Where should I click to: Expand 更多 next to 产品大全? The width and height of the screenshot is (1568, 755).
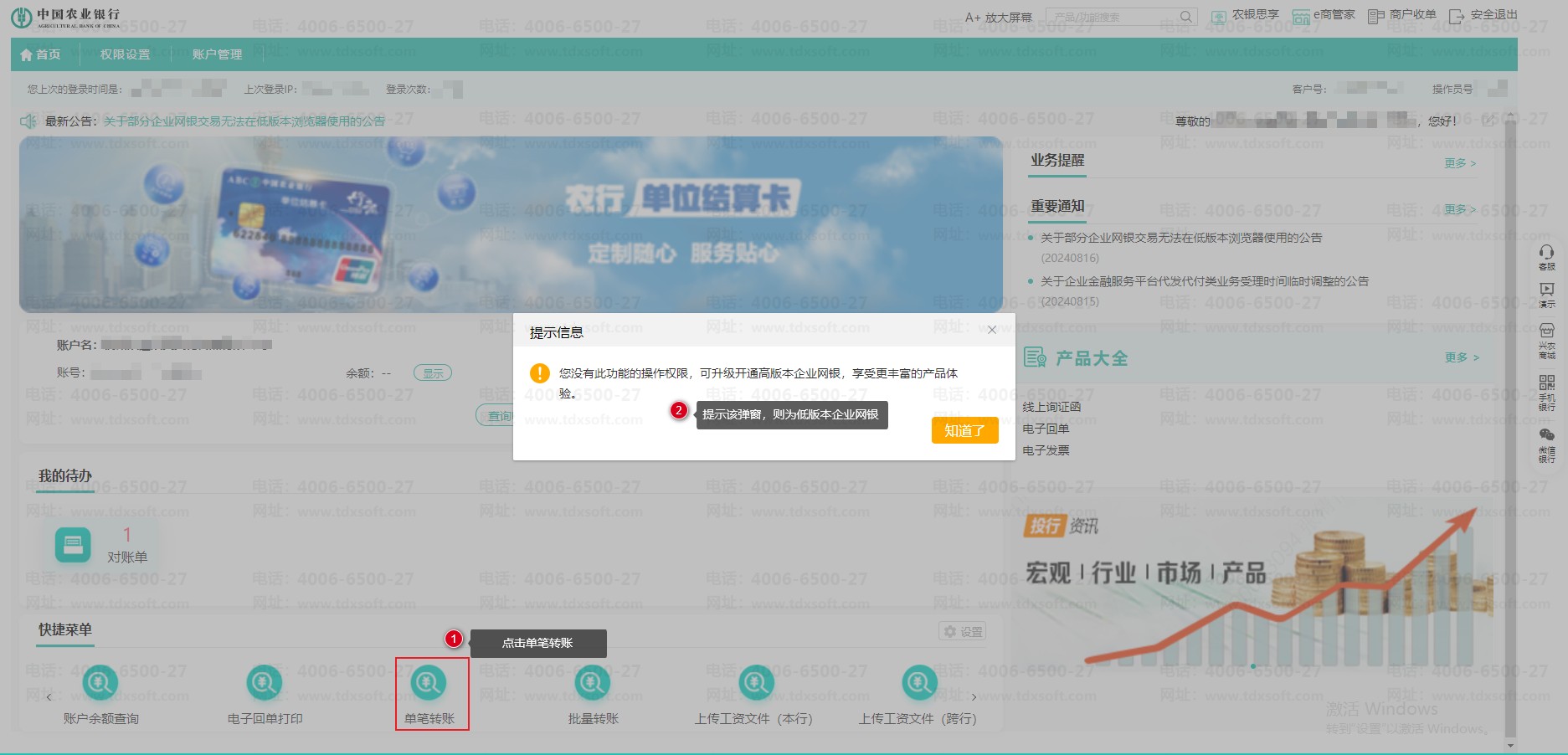(1461, 357)
